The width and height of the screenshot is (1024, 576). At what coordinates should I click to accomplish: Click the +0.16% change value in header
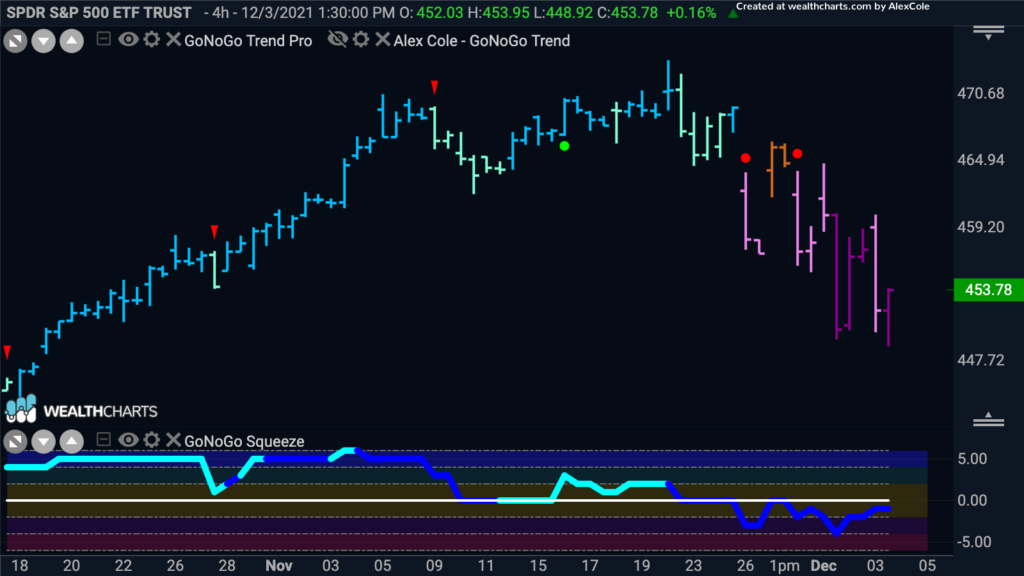(691, 12)
